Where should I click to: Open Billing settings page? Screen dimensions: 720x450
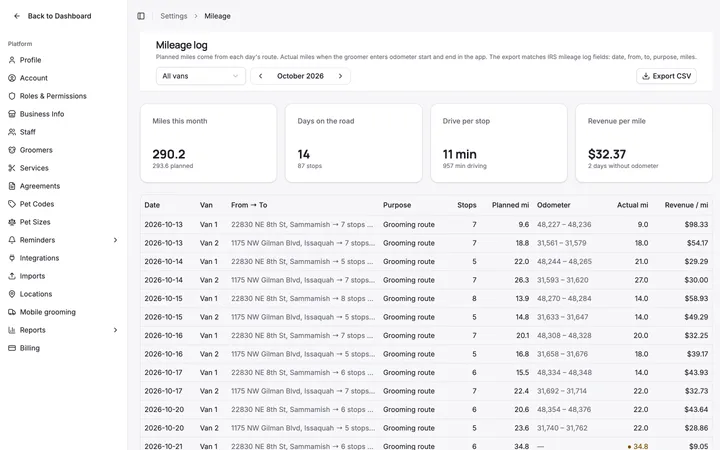pyautogui.click(x=30, y=348)
